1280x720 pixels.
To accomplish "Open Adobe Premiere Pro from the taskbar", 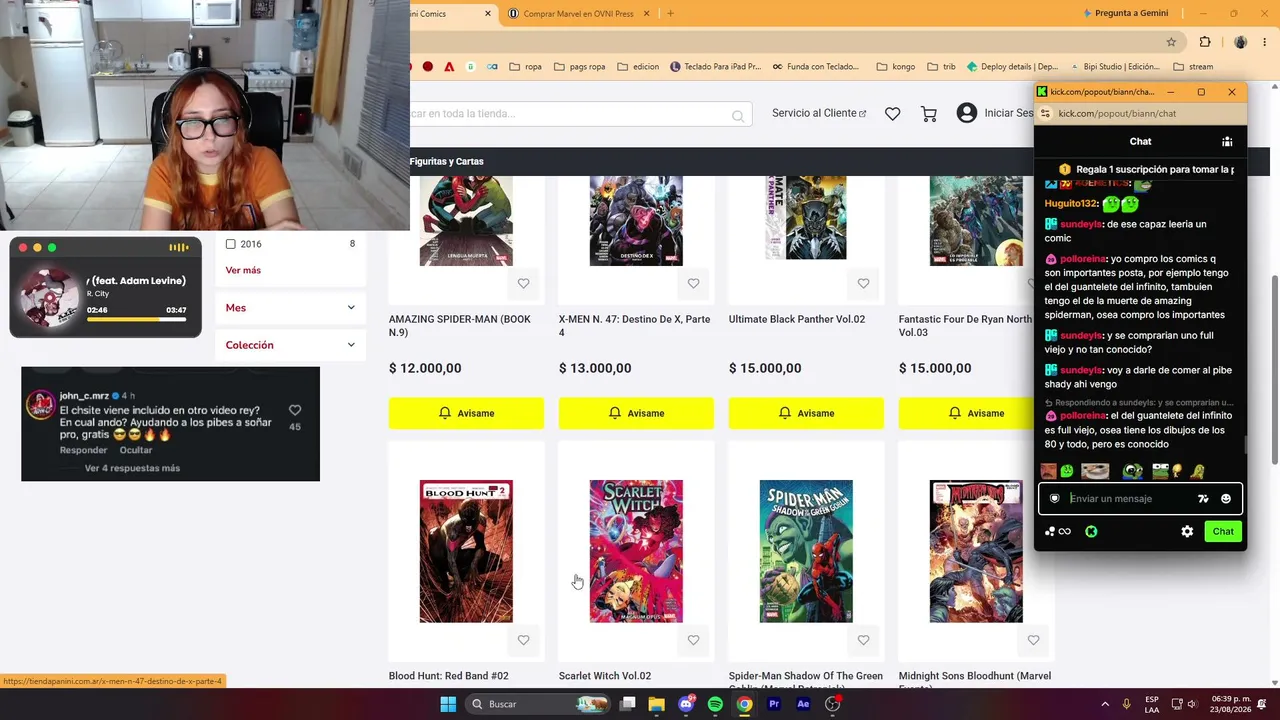I will 773,704.
